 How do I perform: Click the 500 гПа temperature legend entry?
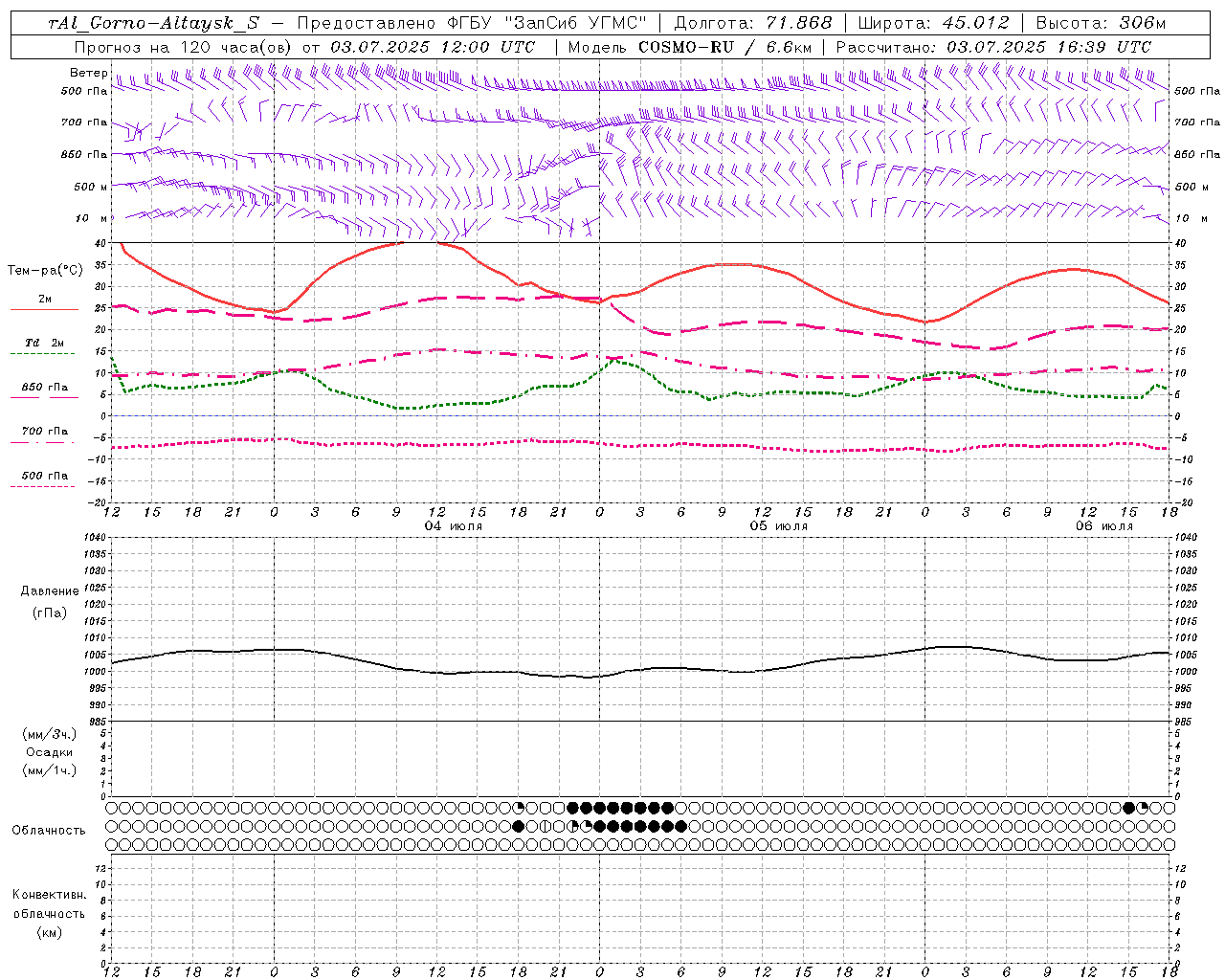(x=44, y=476)
